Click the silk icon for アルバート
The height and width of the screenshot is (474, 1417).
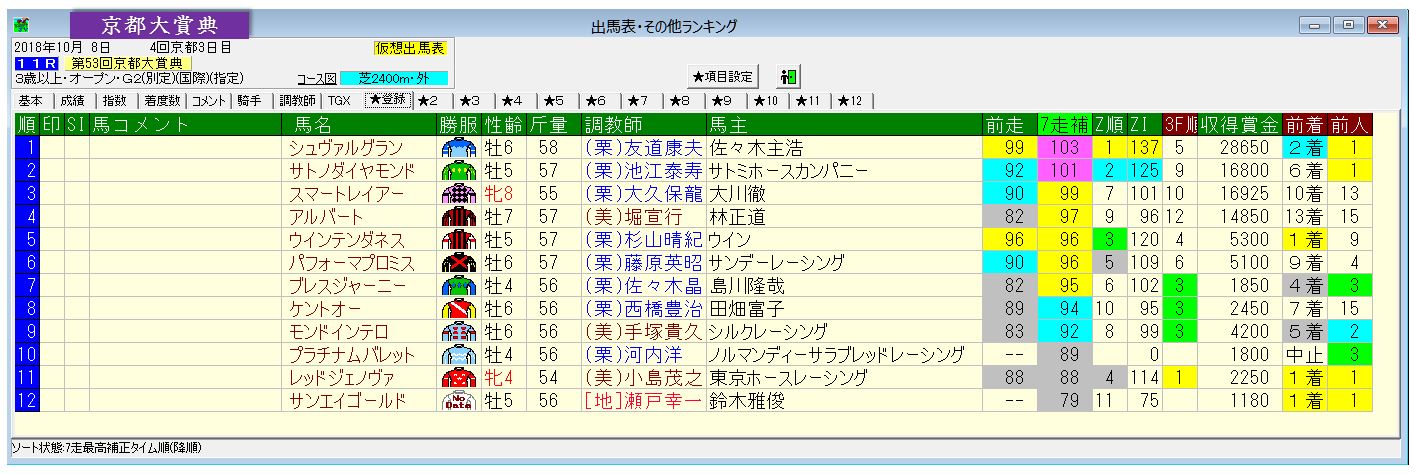[x=459, y=216]
